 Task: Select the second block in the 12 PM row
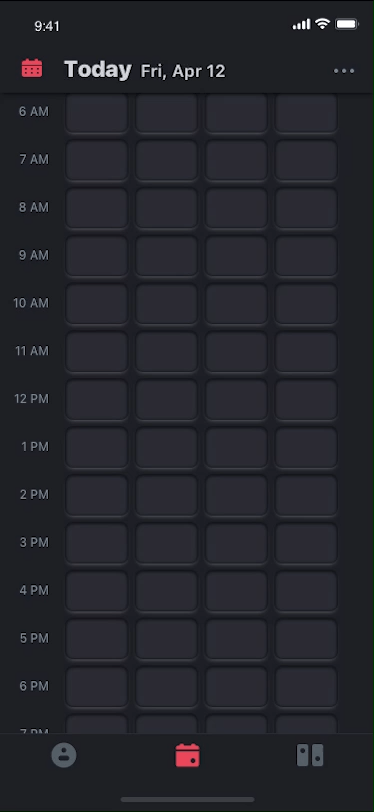tap(166, 399)
